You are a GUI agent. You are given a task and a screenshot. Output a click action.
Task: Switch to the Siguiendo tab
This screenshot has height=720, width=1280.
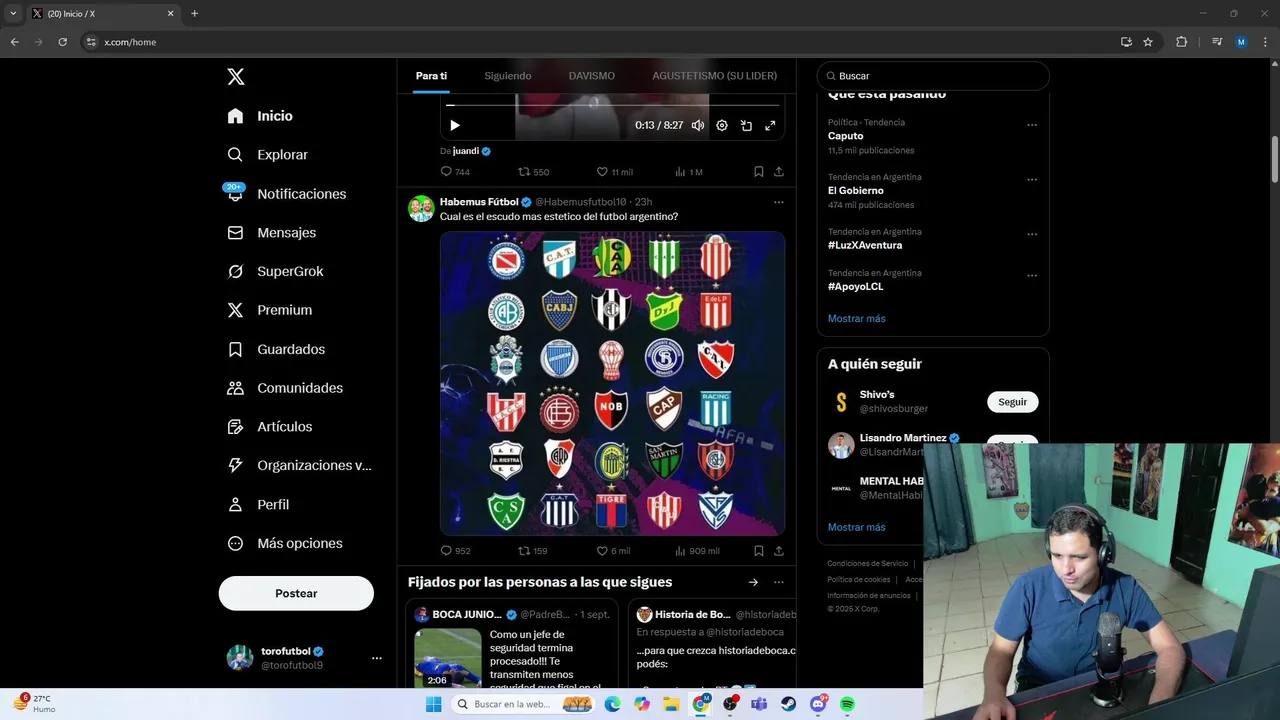(508, 76)
